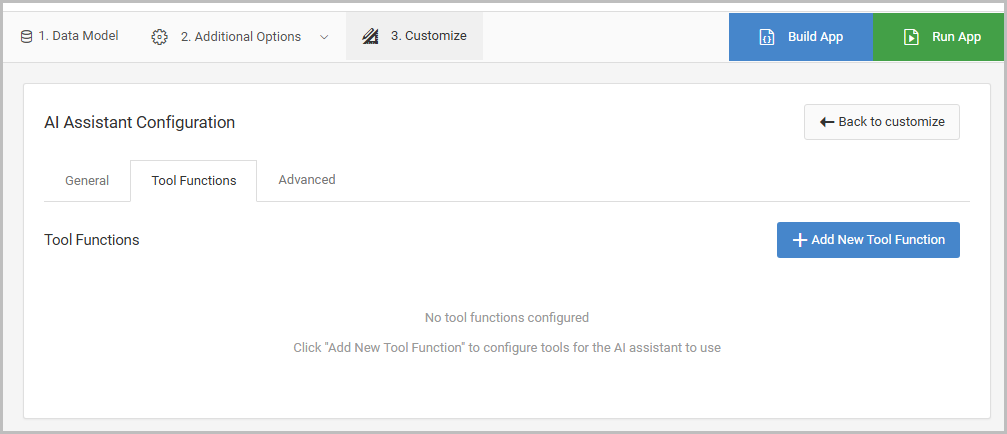Screen dimensions: 1007x434
Task: Click the plus icon for new tool function
Action: (x=799, y=240)
